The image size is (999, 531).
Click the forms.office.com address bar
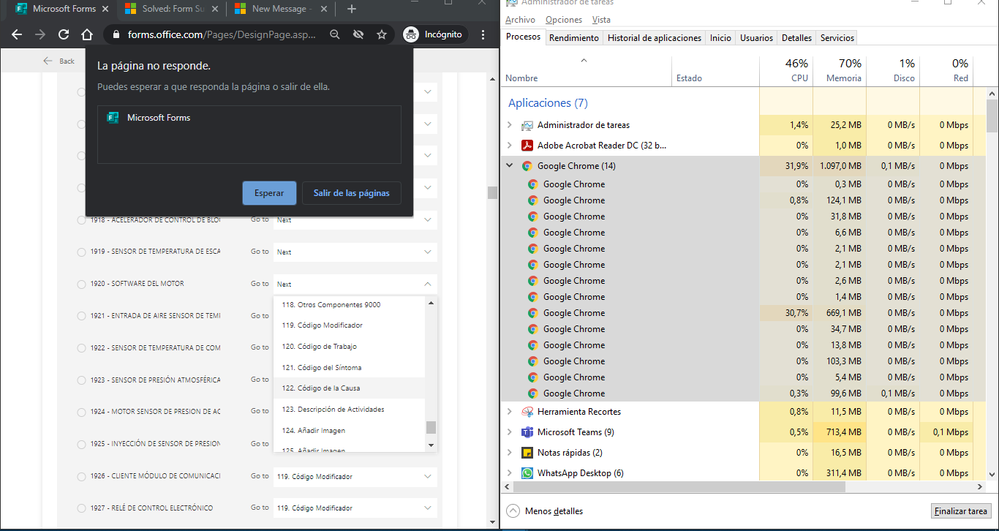point(222,34)
